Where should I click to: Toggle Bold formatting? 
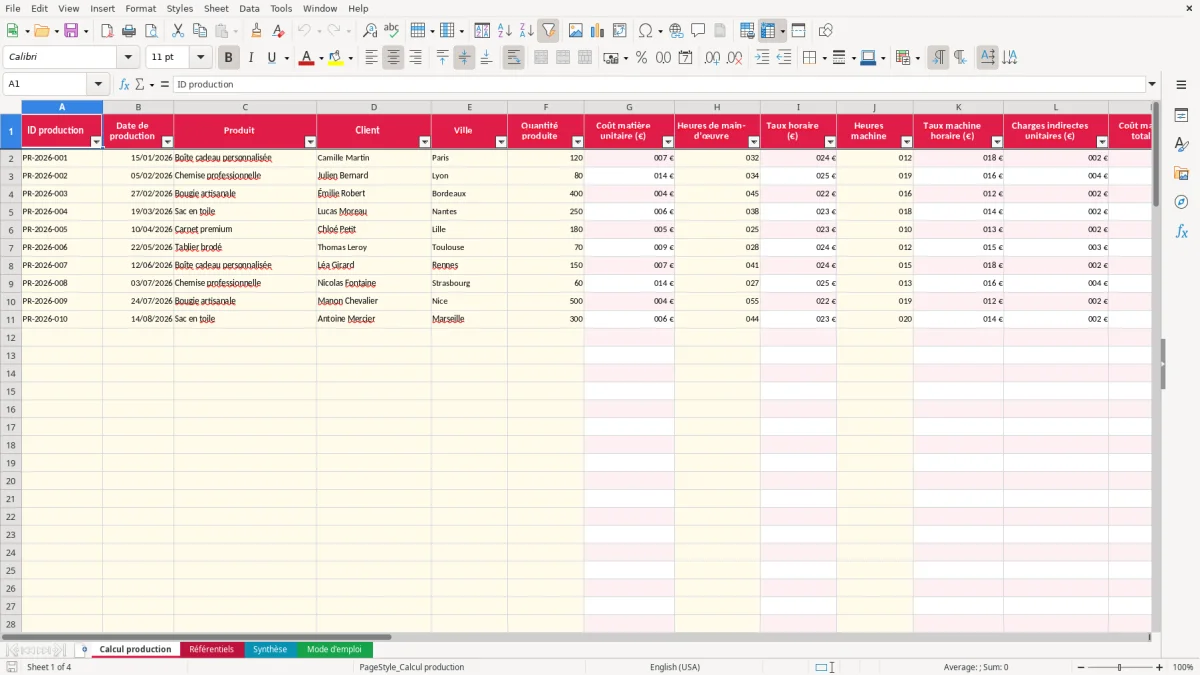pyautogui.click(x=229, y=58)
